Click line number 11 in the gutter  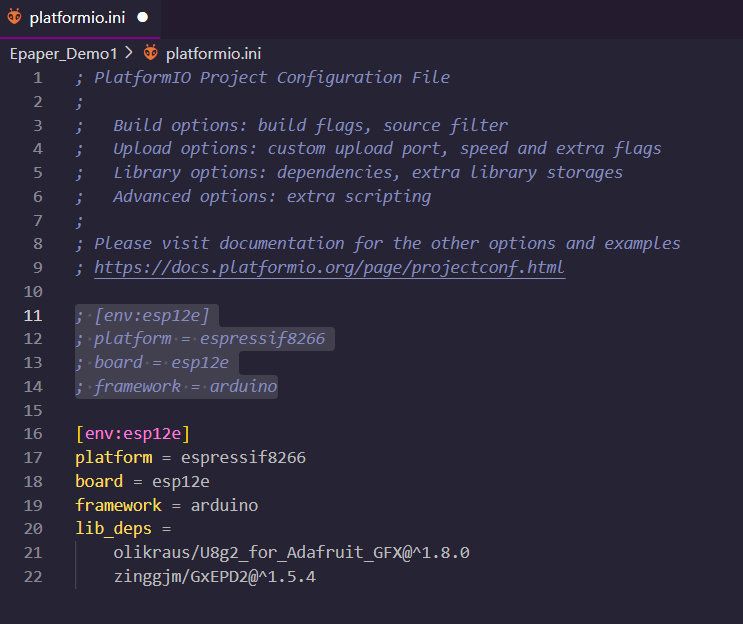coord(33,316)
